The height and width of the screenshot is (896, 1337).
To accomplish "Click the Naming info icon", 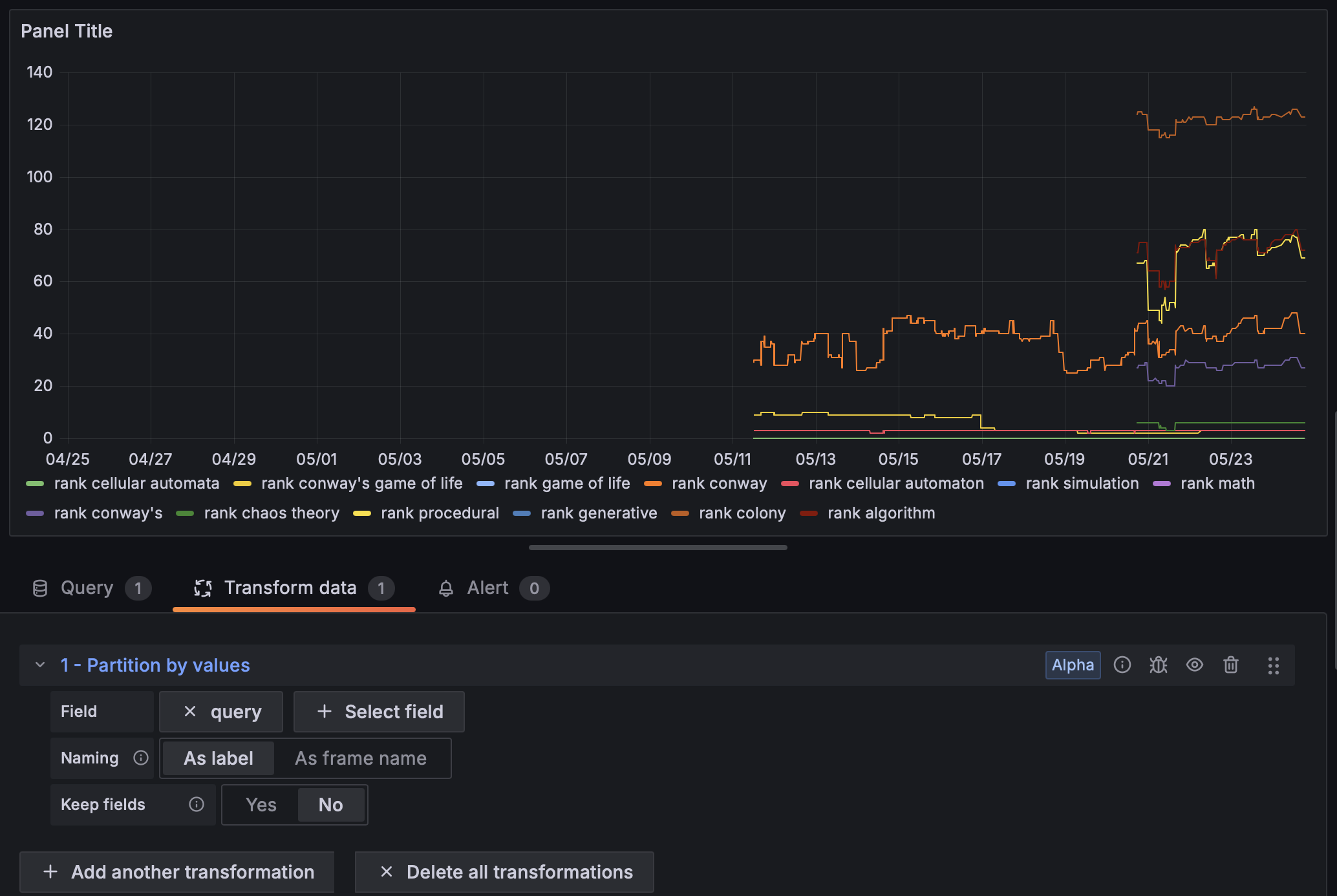I will [141, 758].
